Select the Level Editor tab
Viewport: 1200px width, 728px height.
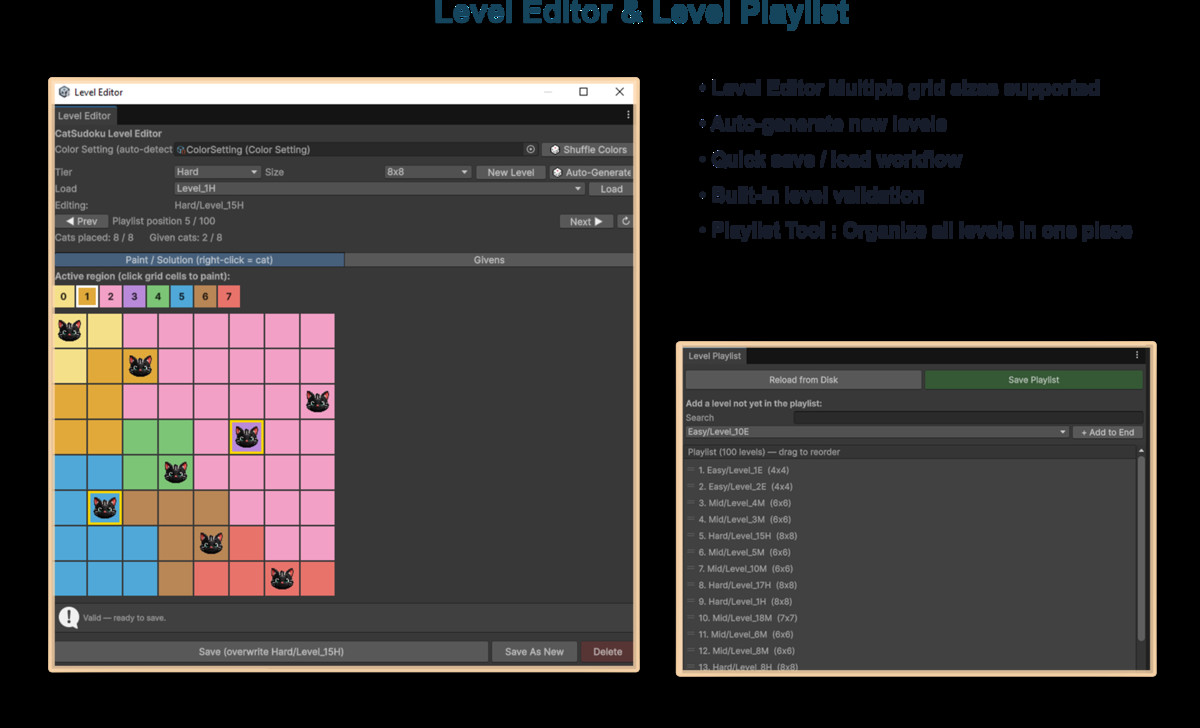click(x=84, y=116)
